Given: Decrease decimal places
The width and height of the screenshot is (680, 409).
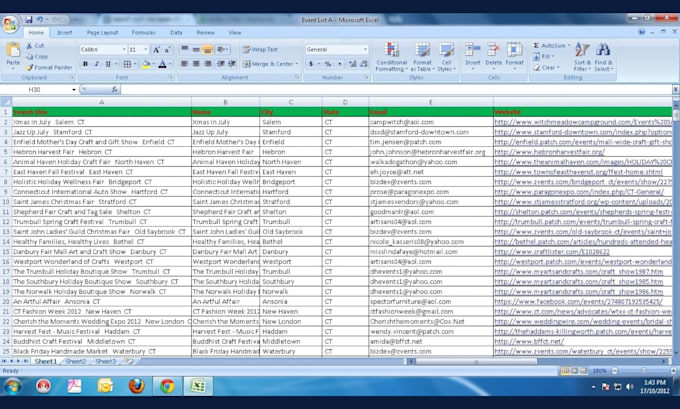Looking at the screenshot, I should (x=364, y=64).
